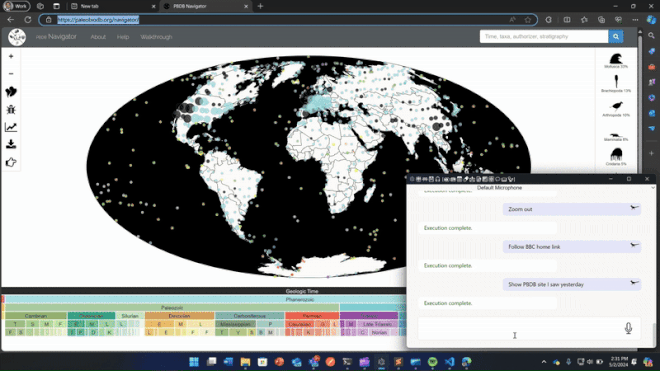Open Windows Start menu
660x371 pixels.
point(194,362)
